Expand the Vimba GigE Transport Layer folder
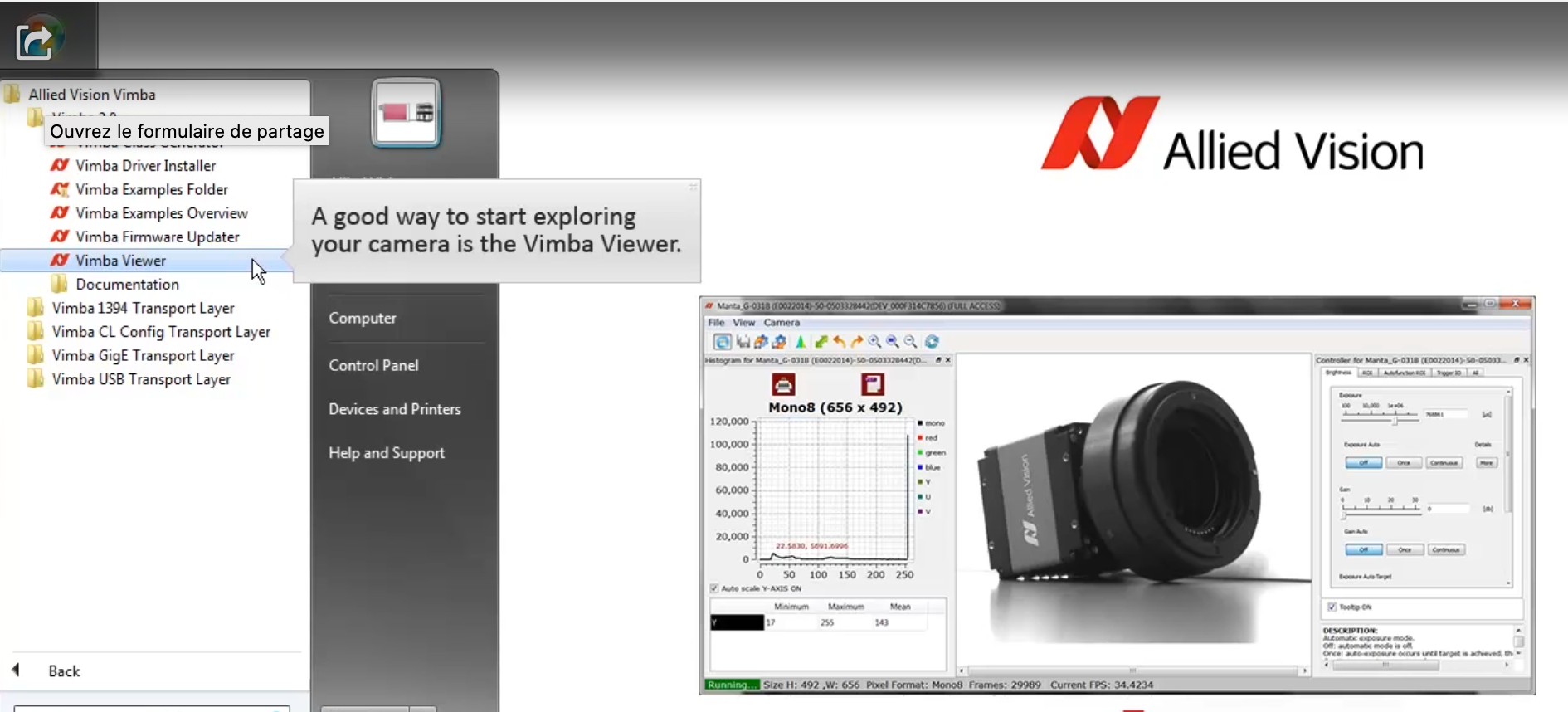This screenshot has width=1568, height=712. coord(143,355)
